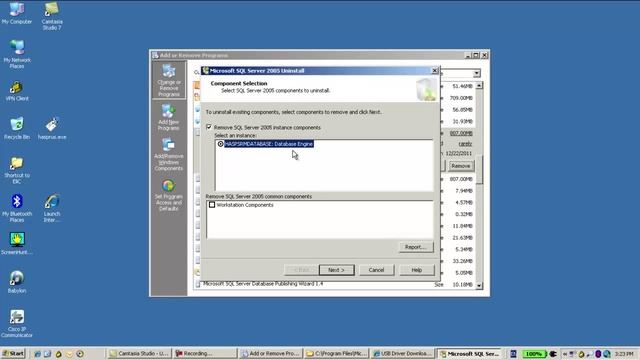
Task: Toggle Remove SQL Server 2005 instance components
Action: coord(209,127)
